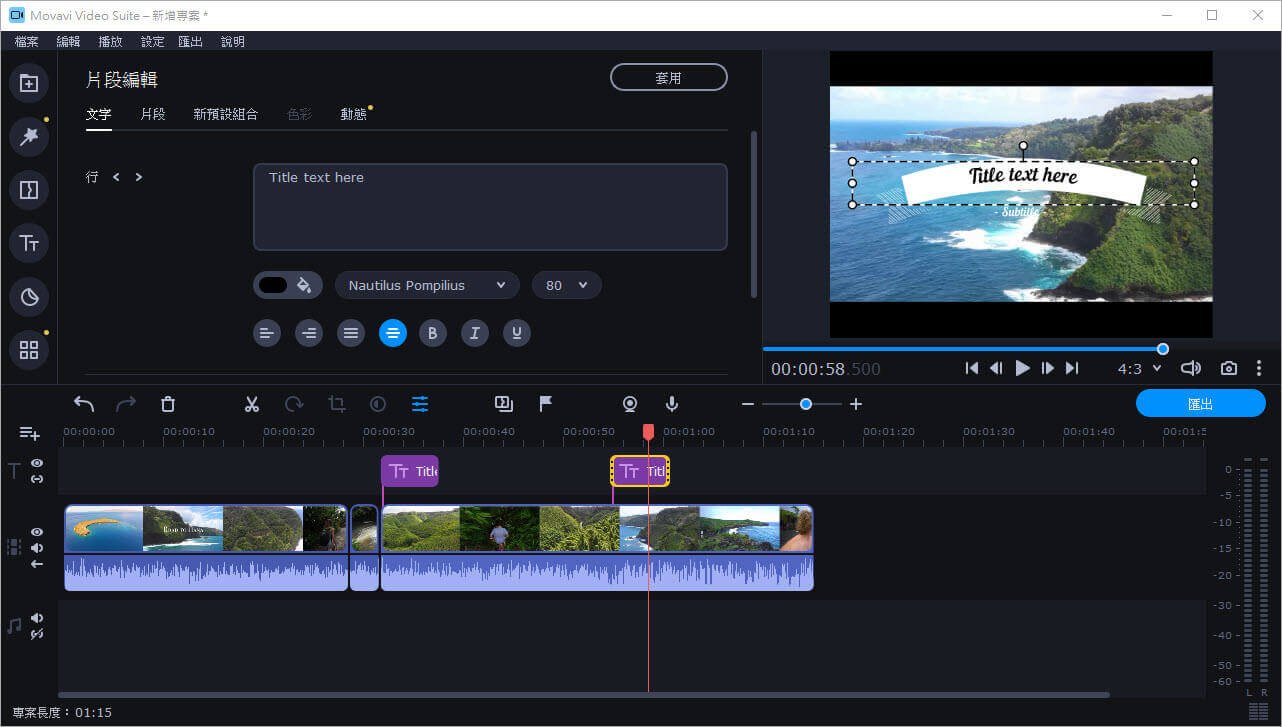Add a marker flag on timeline

coord(546,404)
